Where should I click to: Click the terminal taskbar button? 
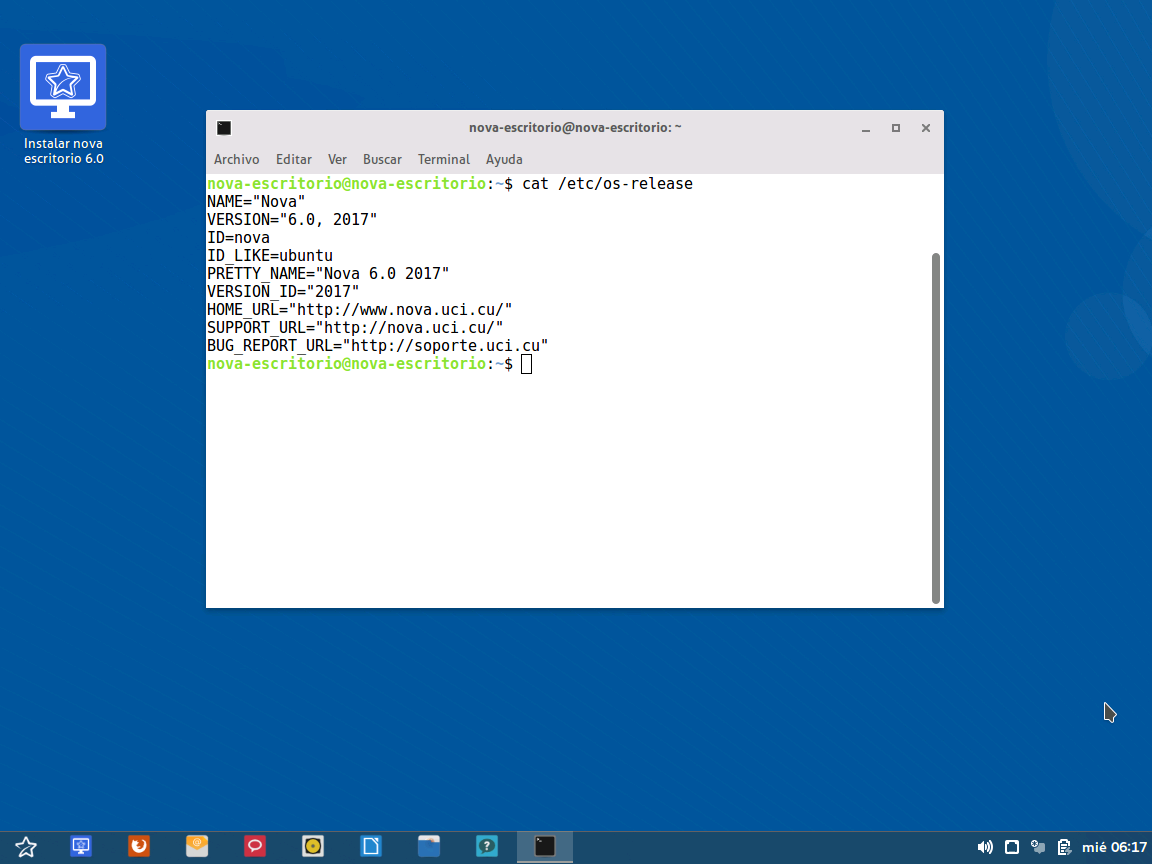[x=545, y=847]
